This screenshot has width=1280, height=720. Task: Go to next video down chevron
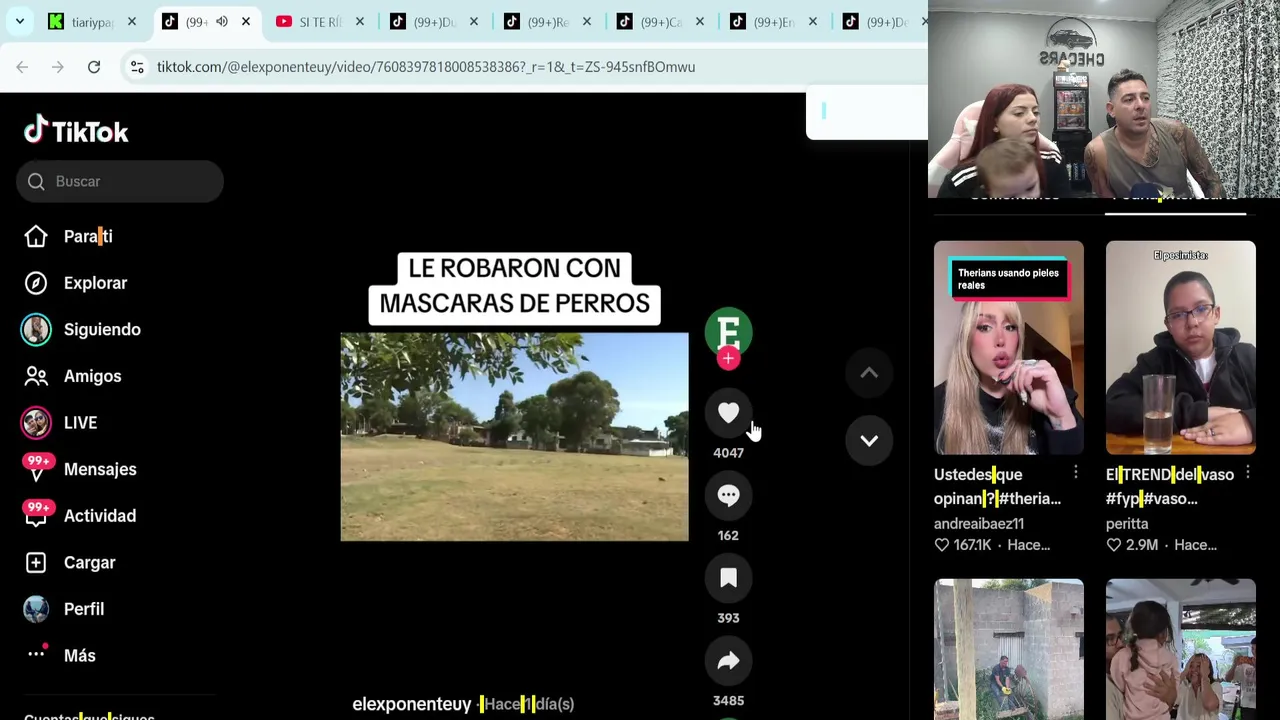(x=869, y=440)
